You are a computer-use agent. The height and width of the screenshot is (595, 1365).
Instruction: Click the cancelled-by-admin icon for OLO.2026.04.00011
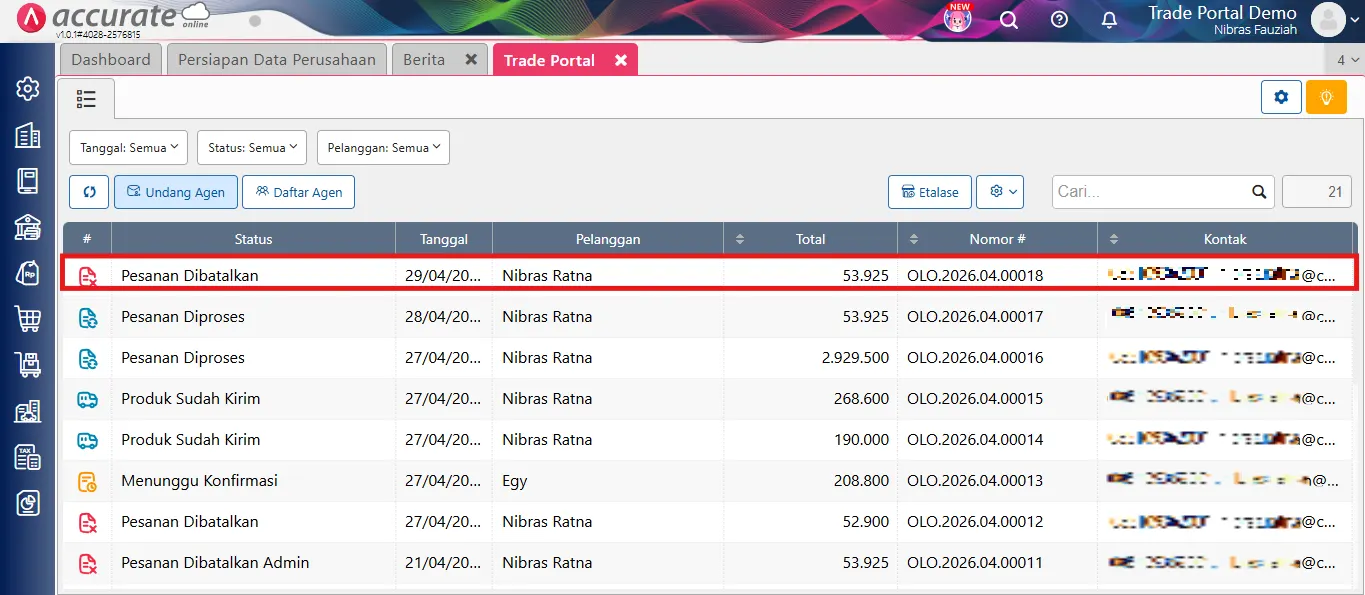point(88,563)
